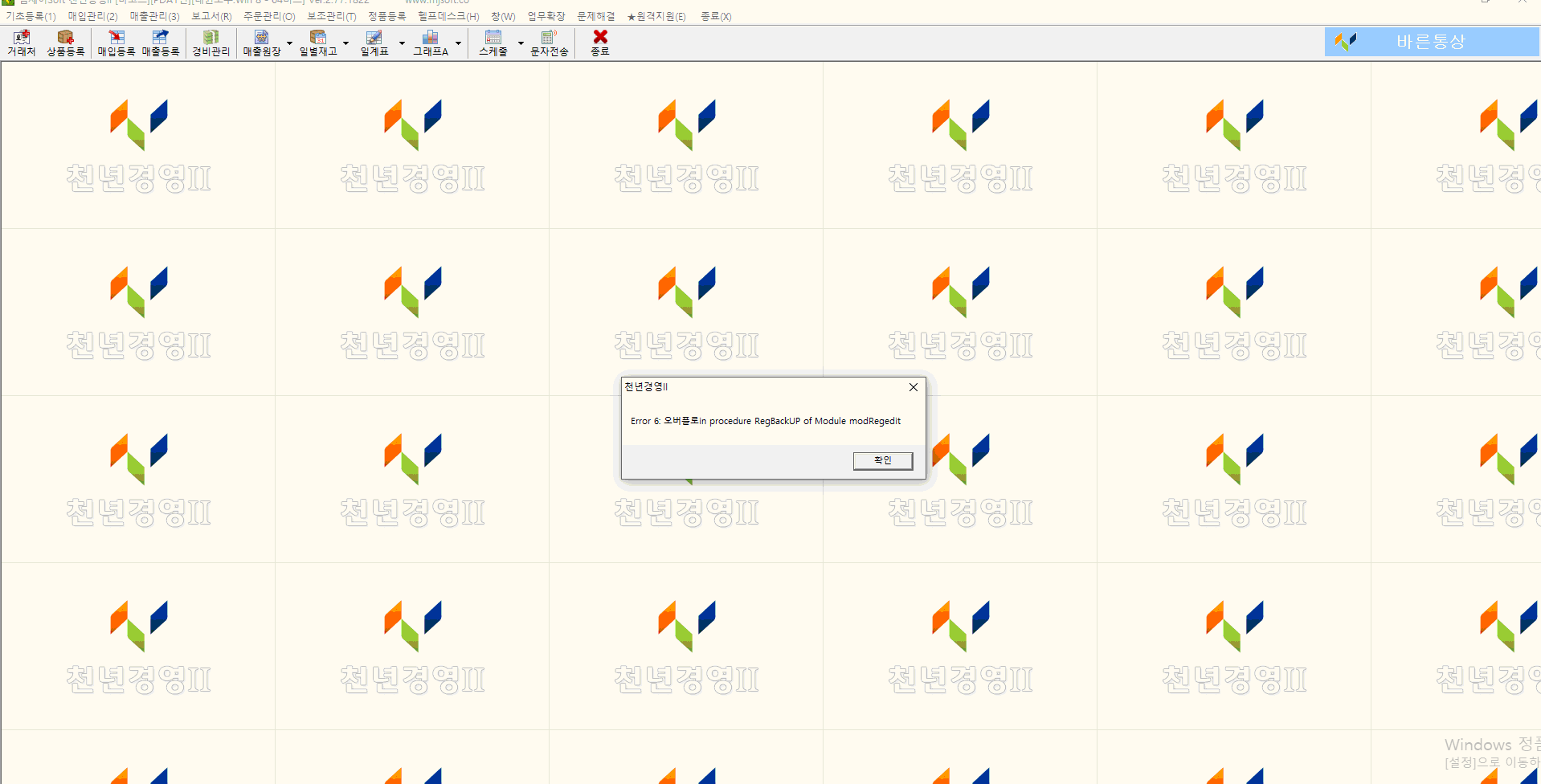Image resolution: width=1541 pixels, height=784 pixels.
Task: Open the 스케줄 calendar icon
Action: pos(493,43)
